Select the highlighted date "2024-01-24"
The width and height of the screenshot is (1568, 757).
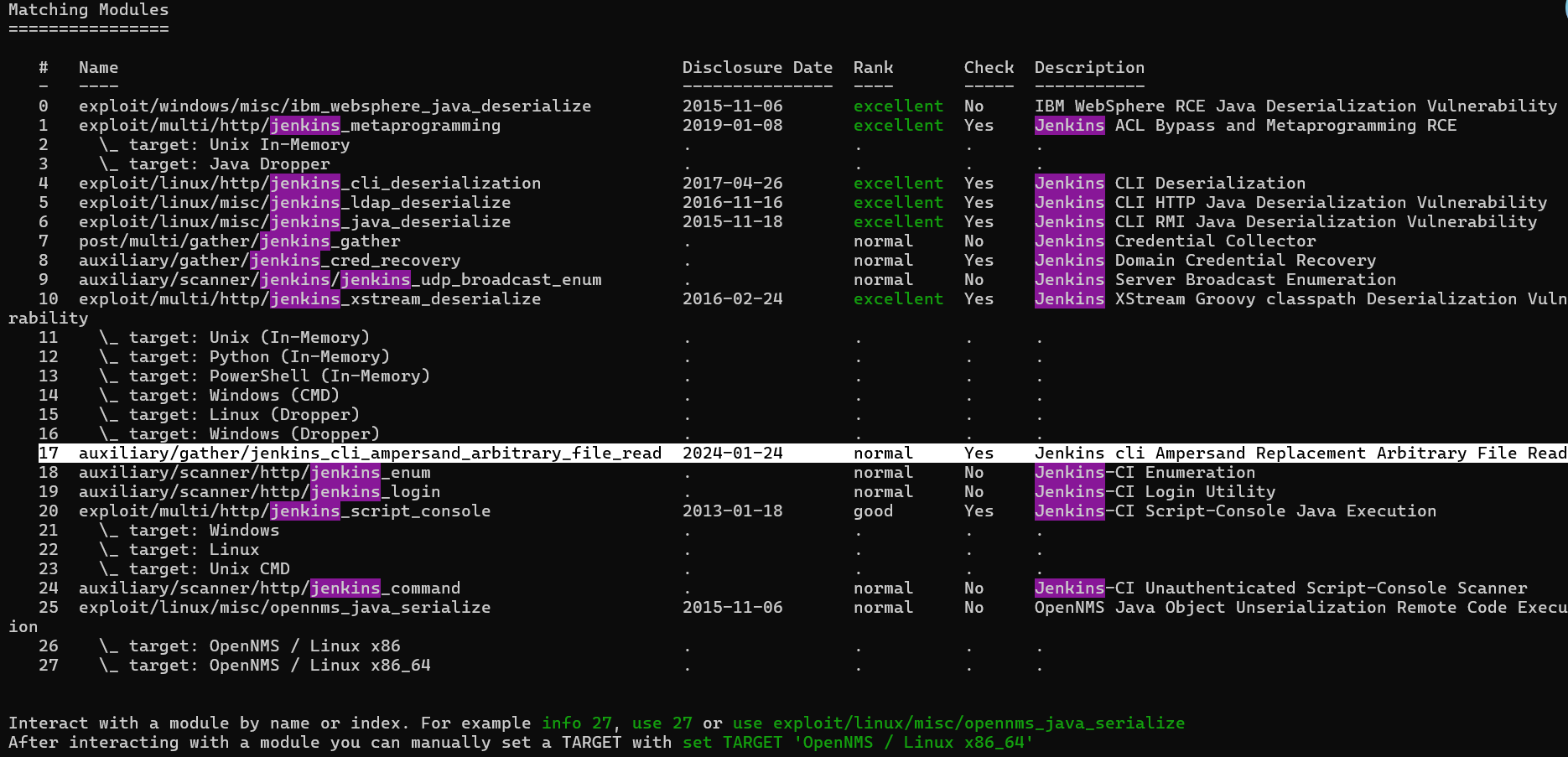(733, 454)
